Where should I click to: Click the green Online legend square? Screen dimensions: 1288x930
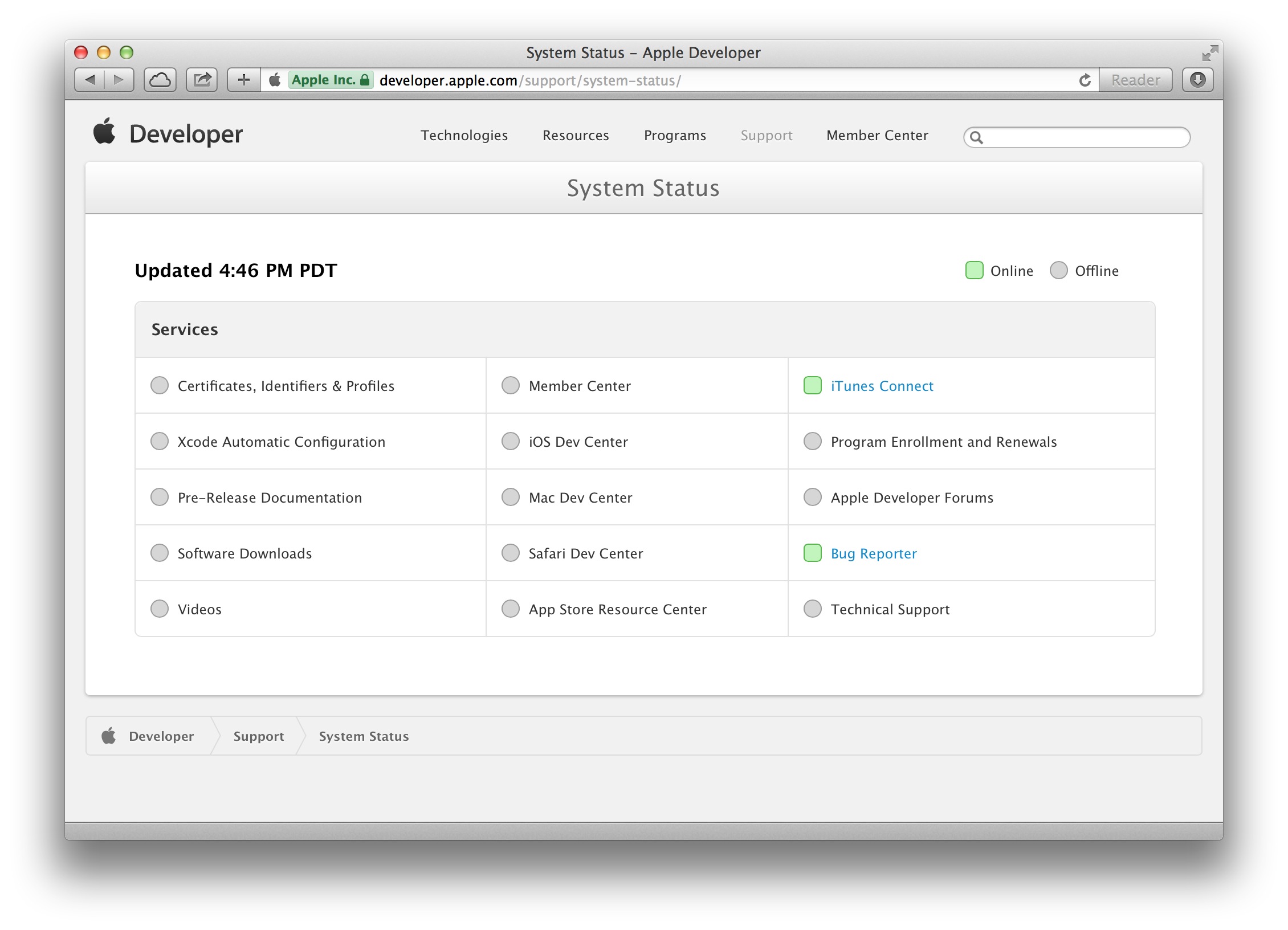tap(975, 270)
